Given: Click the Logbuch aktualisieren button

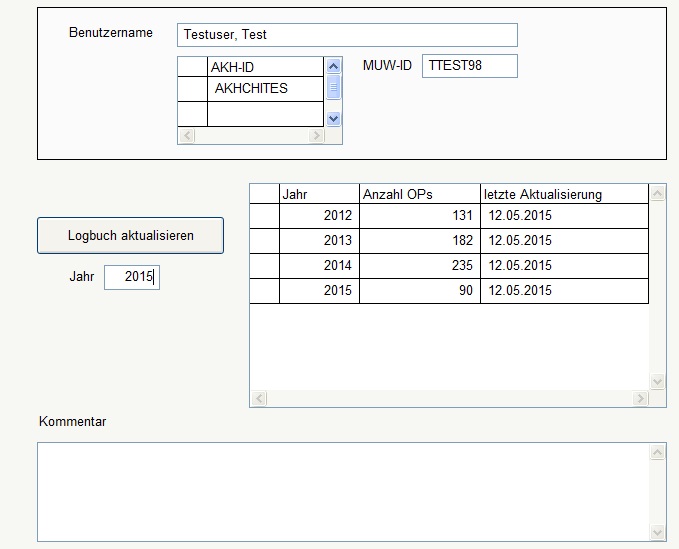Looking at the screenshot, I should (130, 236).
